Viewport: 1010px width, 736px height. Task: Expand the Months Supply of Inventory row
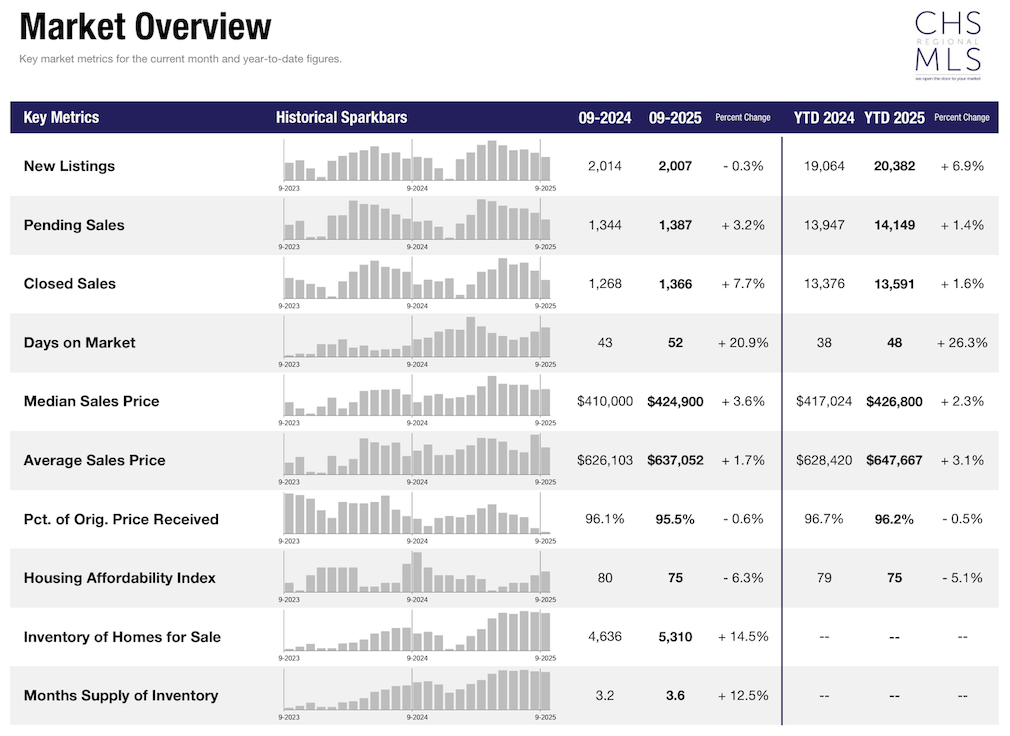tap(119, 695)
